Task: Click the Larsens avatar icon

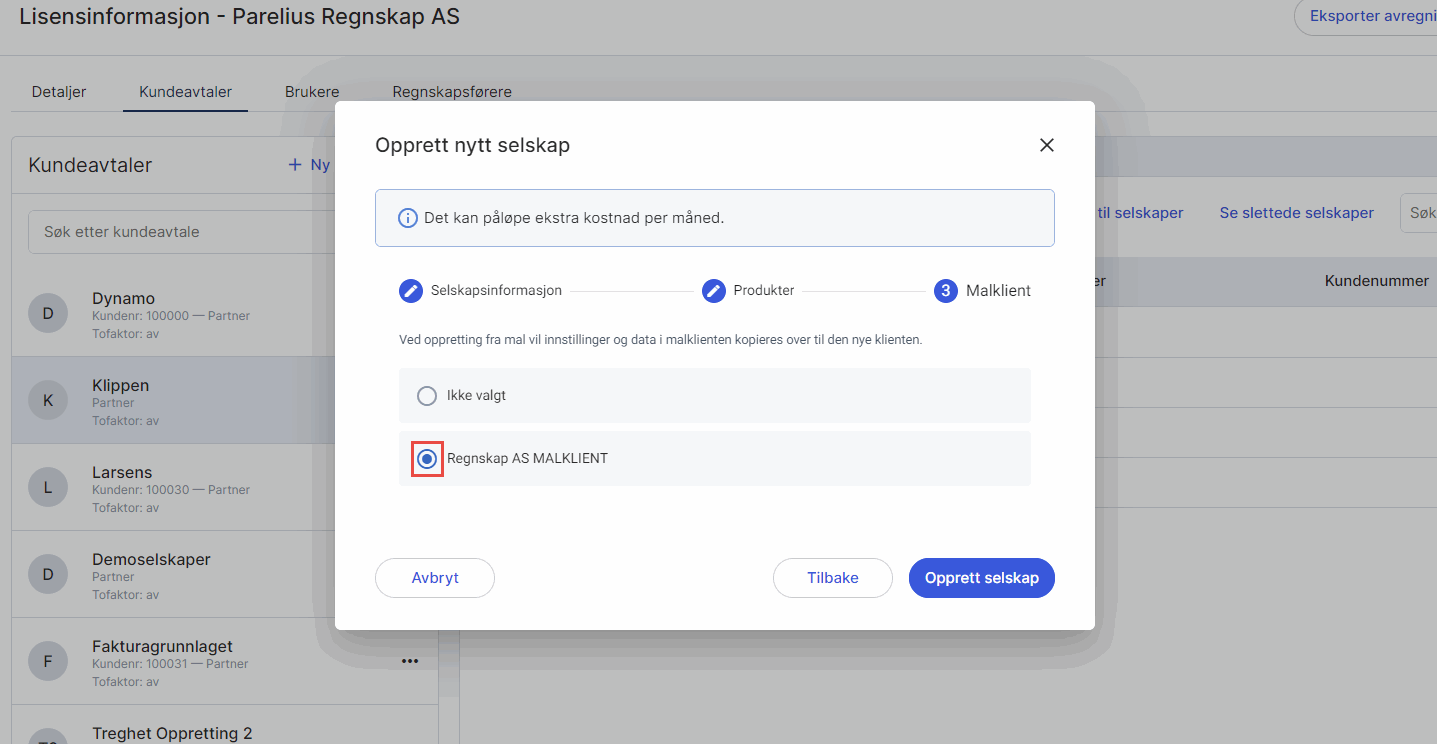Action: point(47,488)
